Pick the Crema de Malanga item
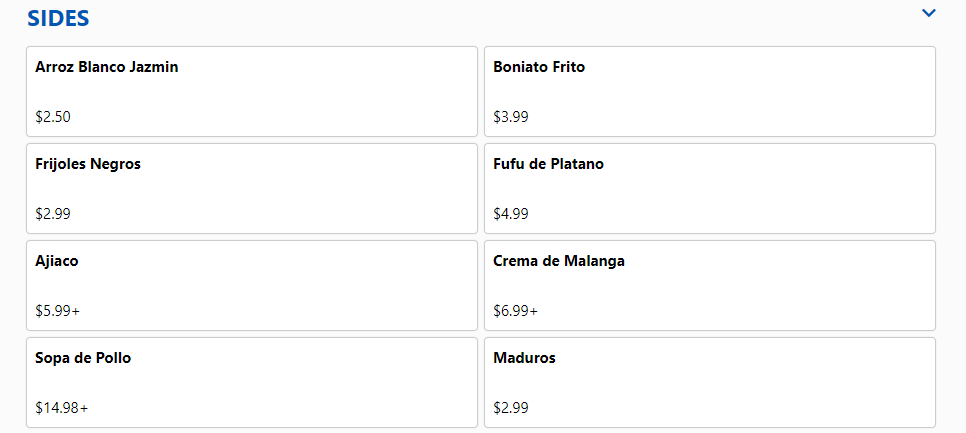 pos(709,285)
